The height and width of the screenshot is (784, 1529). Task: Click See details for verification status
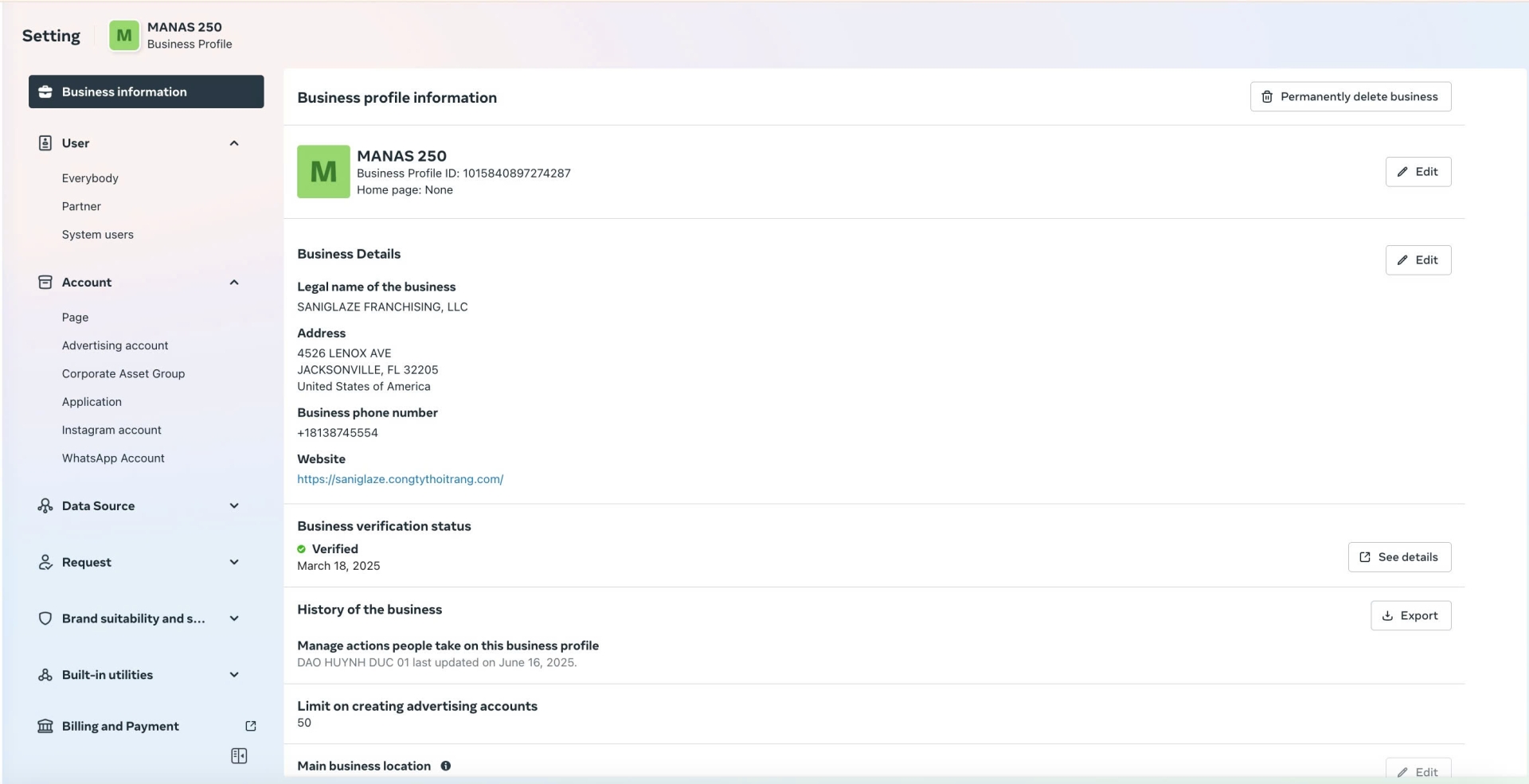coord(1399,557)
